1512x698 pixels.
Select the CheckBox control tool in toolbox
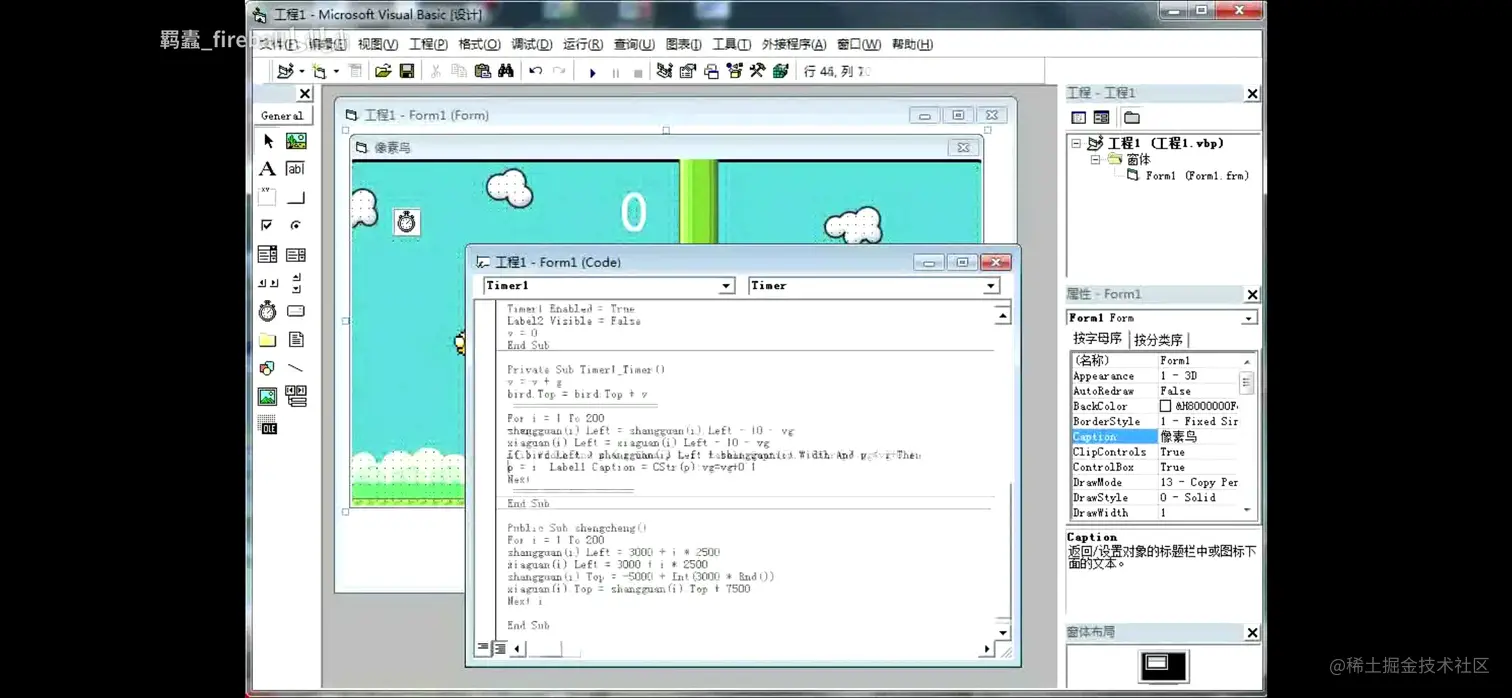point(268,226)
